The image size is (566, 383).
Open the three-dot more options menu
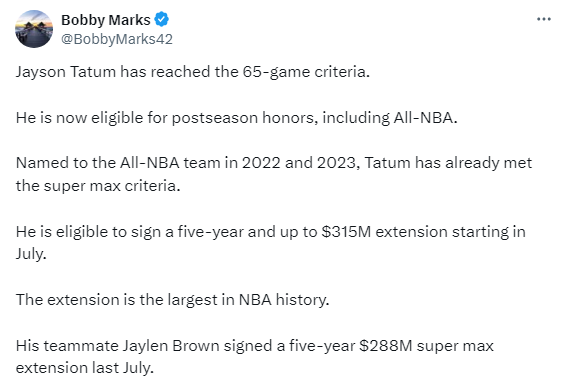click(544, 19)
